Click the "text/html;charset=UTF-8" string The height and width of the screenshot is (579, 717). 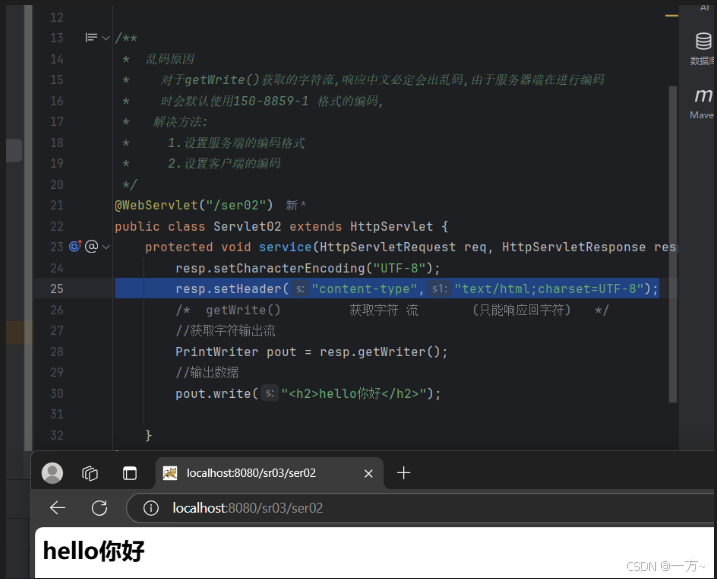coord(549,289)
